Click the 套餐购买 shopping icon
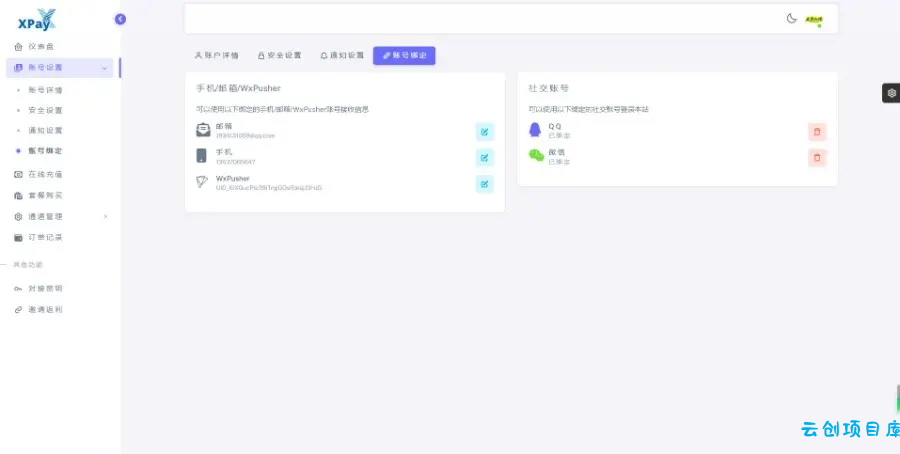 point(18,196)
